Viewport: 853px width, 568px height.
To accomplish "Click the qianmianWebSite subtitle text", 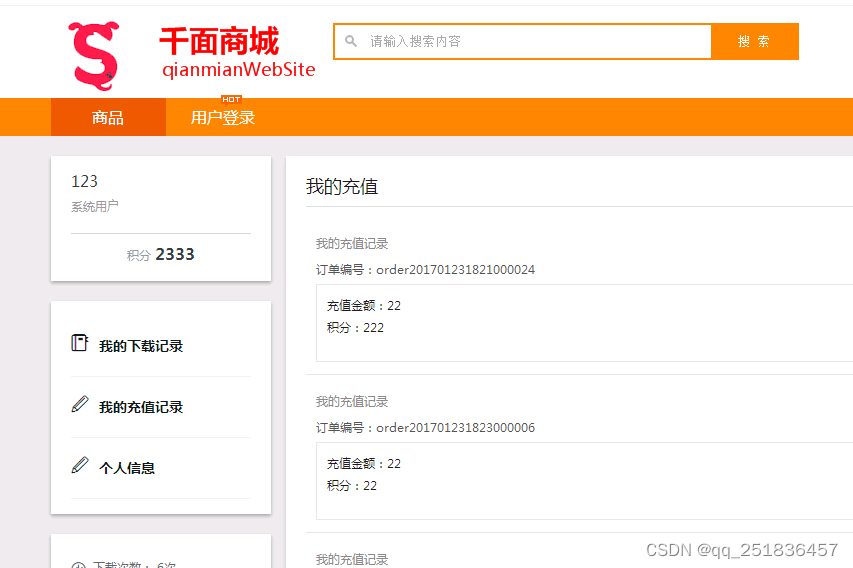I will 239,70.
